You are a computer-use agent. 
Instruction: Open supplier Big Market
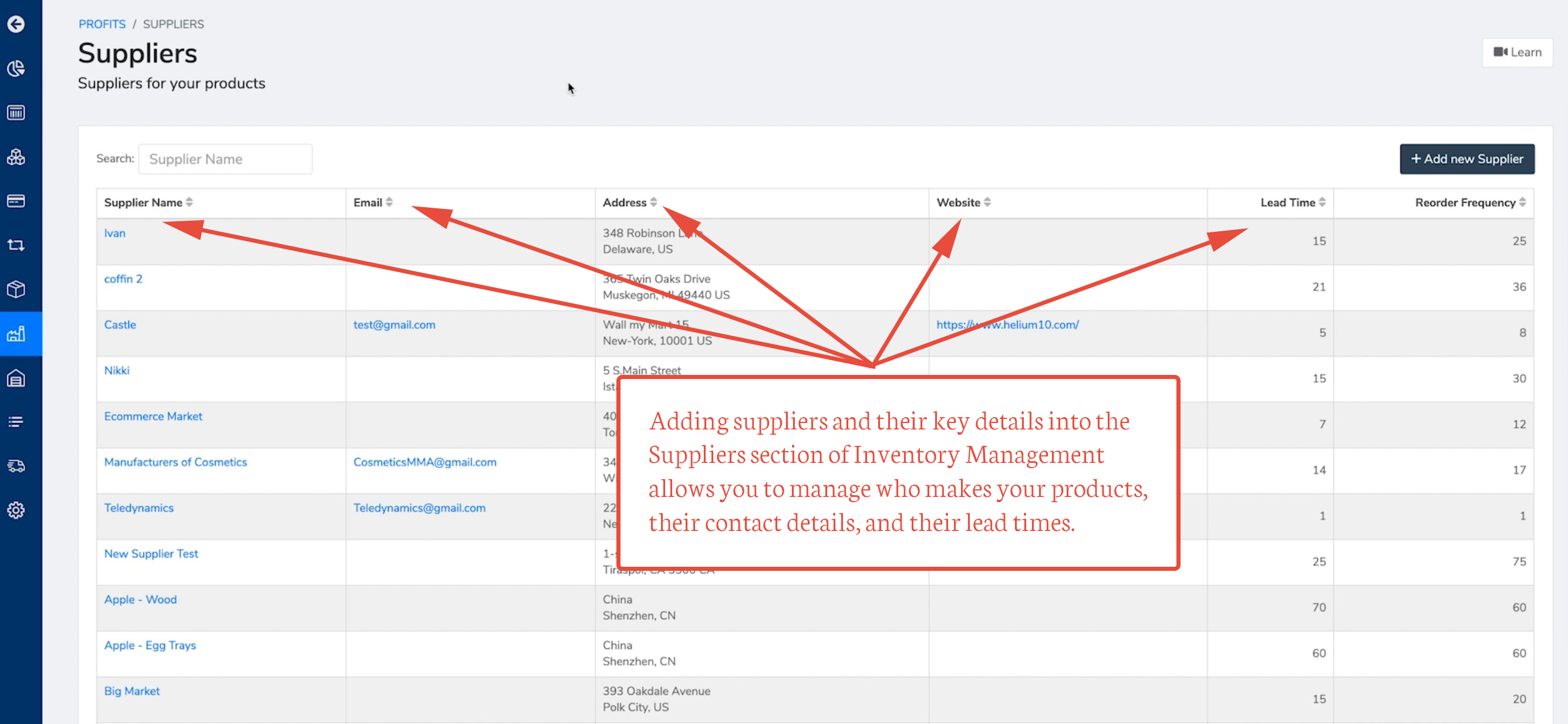coord(131,691)
